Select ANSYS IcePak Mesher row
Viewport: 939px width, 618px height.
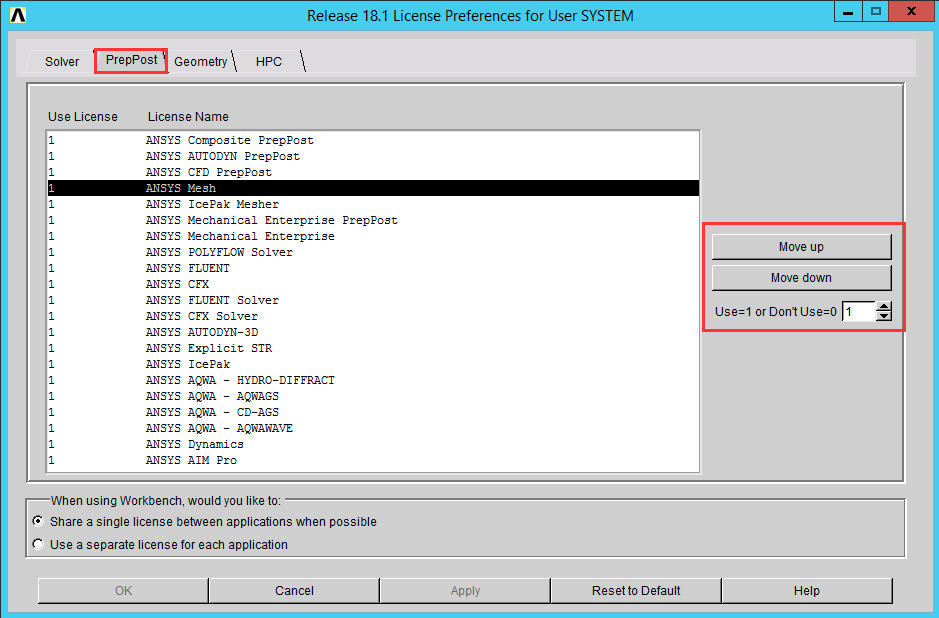point(373,204)
